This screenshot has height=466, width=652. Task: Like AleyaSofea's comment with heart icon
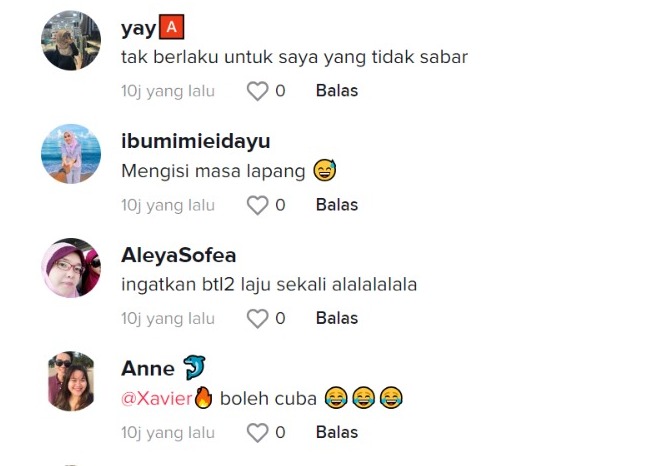pos(257,319)
